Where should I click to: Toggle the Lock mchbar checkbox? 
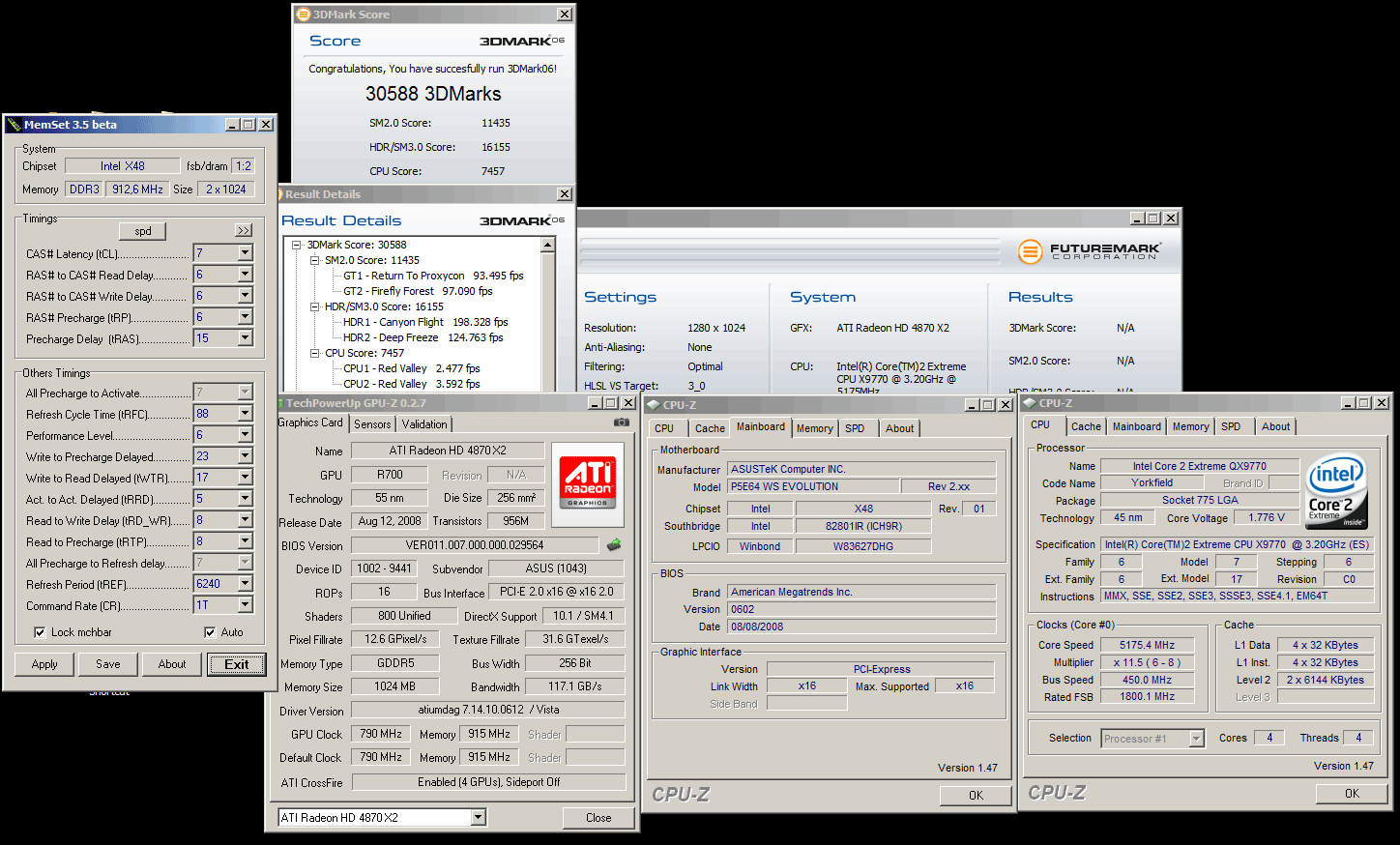(40, 632)
